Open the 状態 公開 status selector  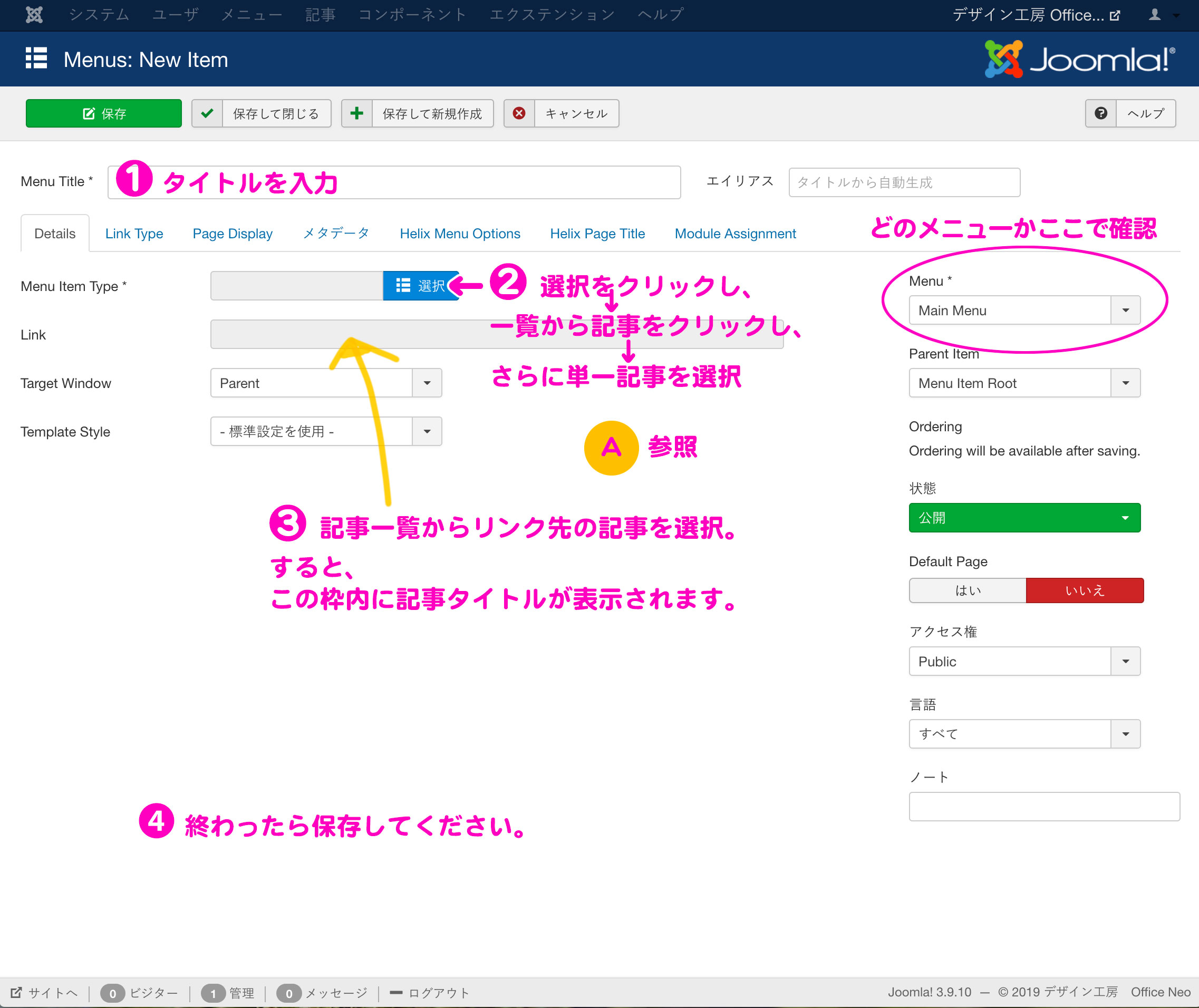coord(1024,518)
